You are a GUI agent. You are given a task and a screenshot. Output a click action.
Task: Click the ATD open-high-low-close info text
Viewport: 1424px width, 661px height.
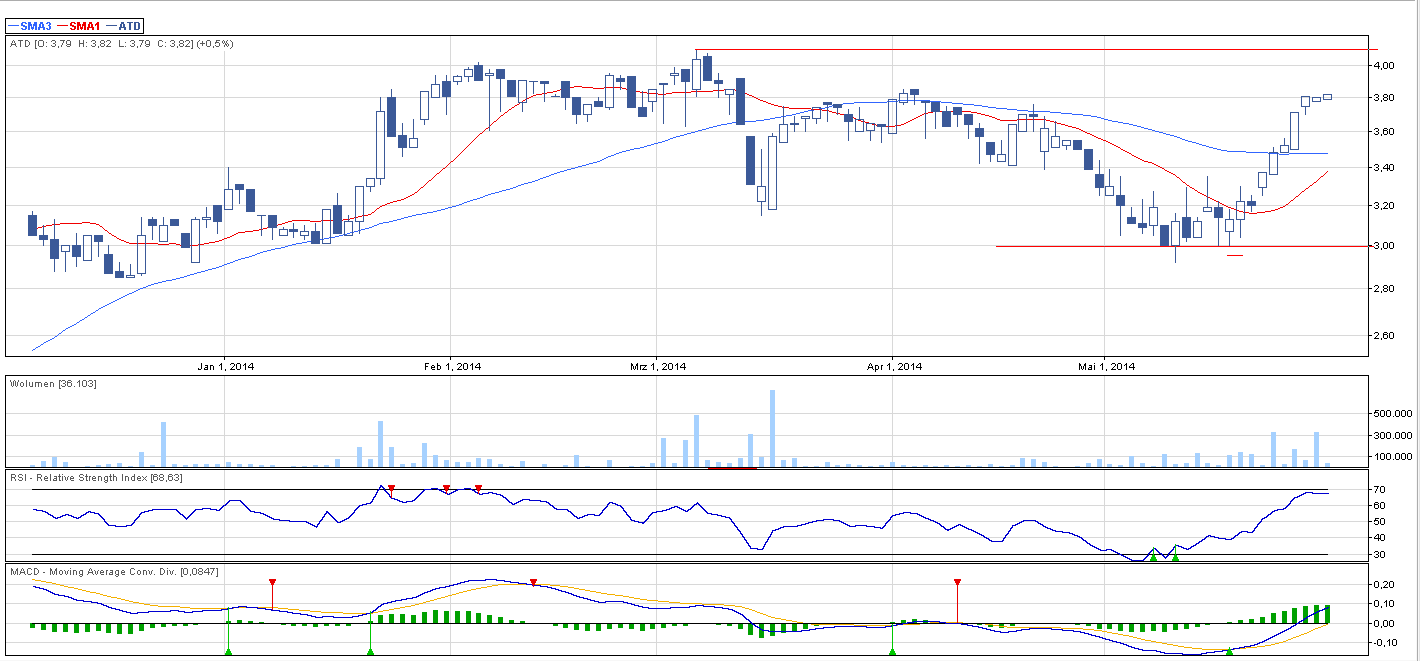[121, 44]
